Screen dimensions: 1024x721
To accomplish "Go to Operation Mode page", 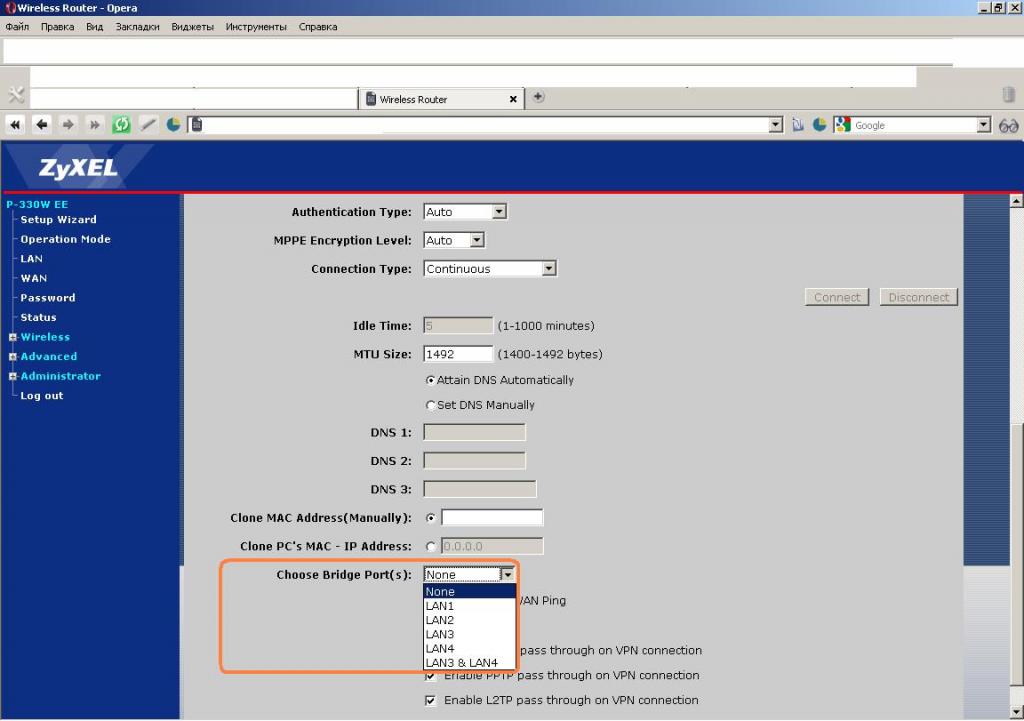I will 65,240.
